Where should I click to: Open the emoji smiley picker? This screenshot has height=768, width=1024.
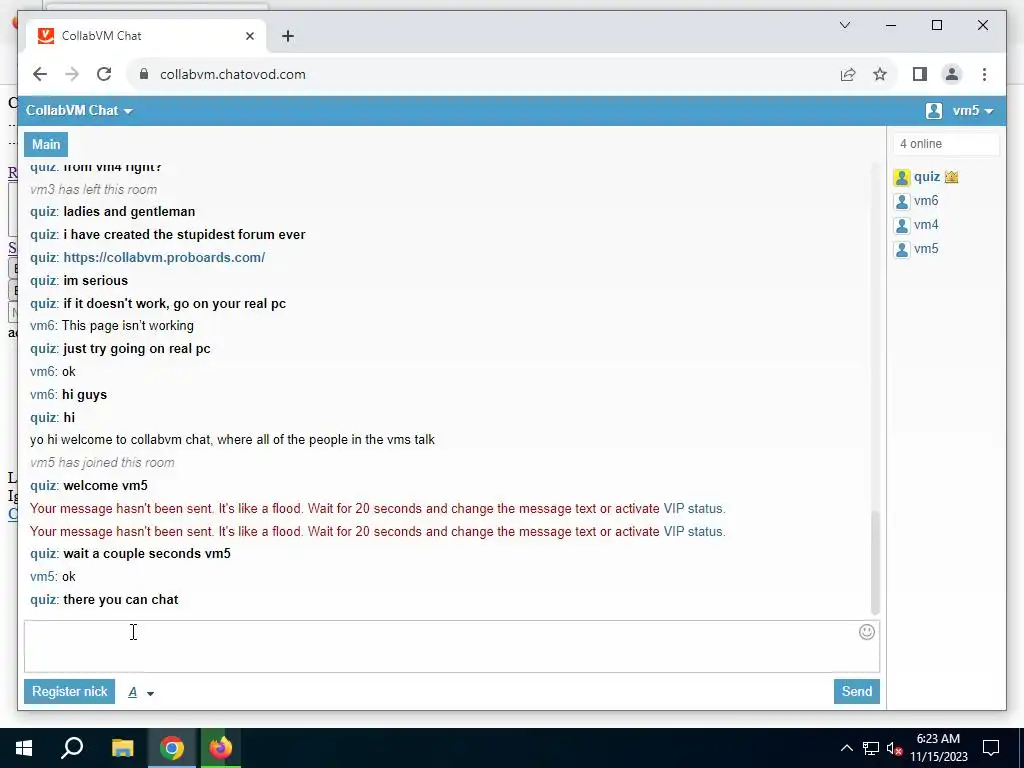point(867,632)
